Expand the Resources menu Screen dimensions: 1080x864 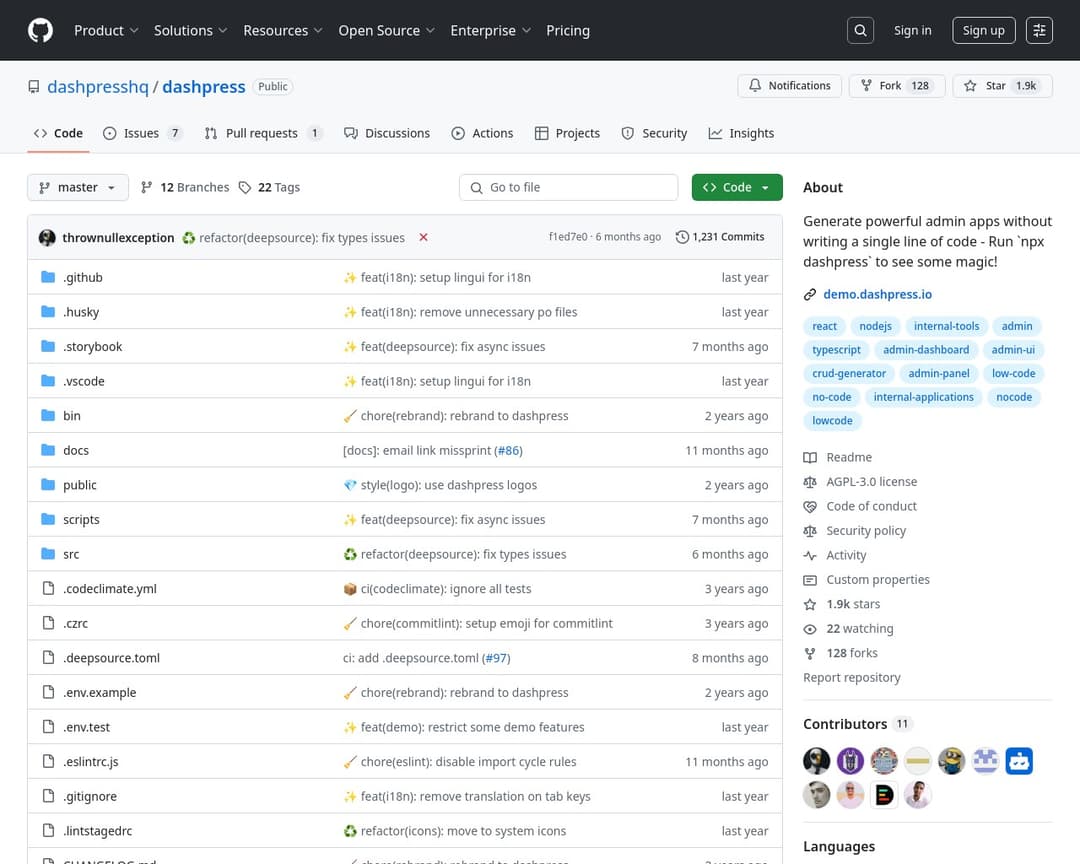click(x=282, y=30)
